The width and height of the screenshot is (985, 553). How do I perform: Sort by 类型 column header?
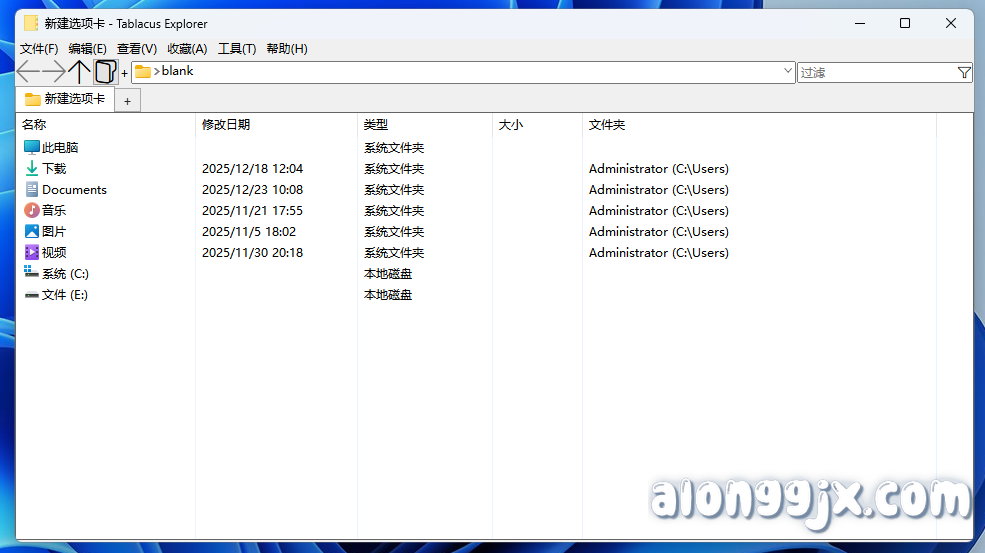[425, 124]
